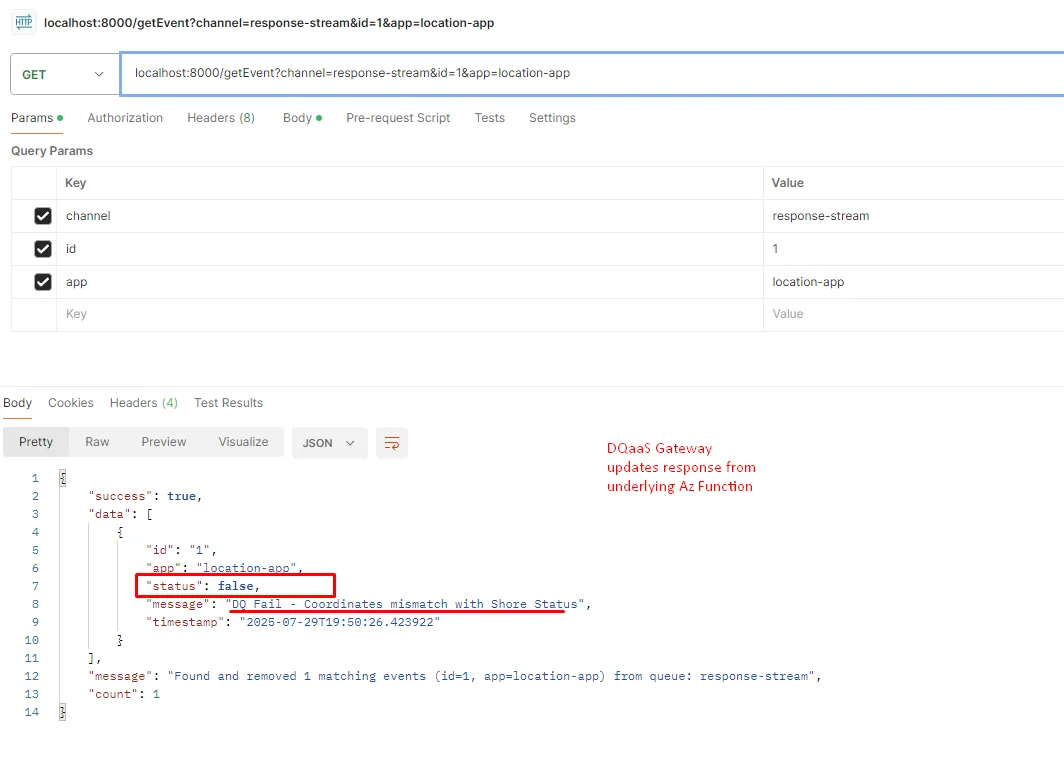
Task: Switch to the Authorization tab
Action: (125, 118)
